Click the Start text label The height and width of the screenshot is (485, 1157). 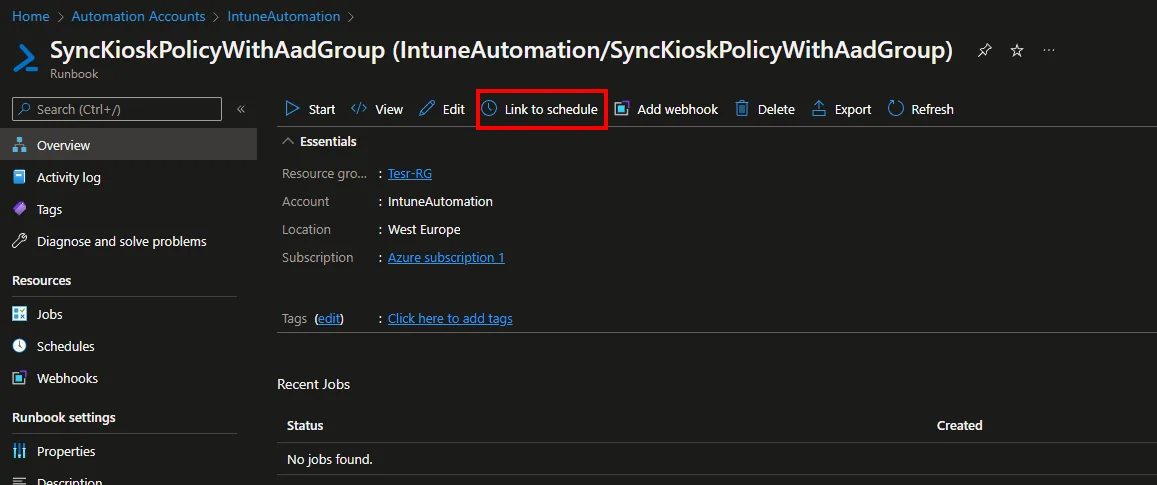(322, 109)
